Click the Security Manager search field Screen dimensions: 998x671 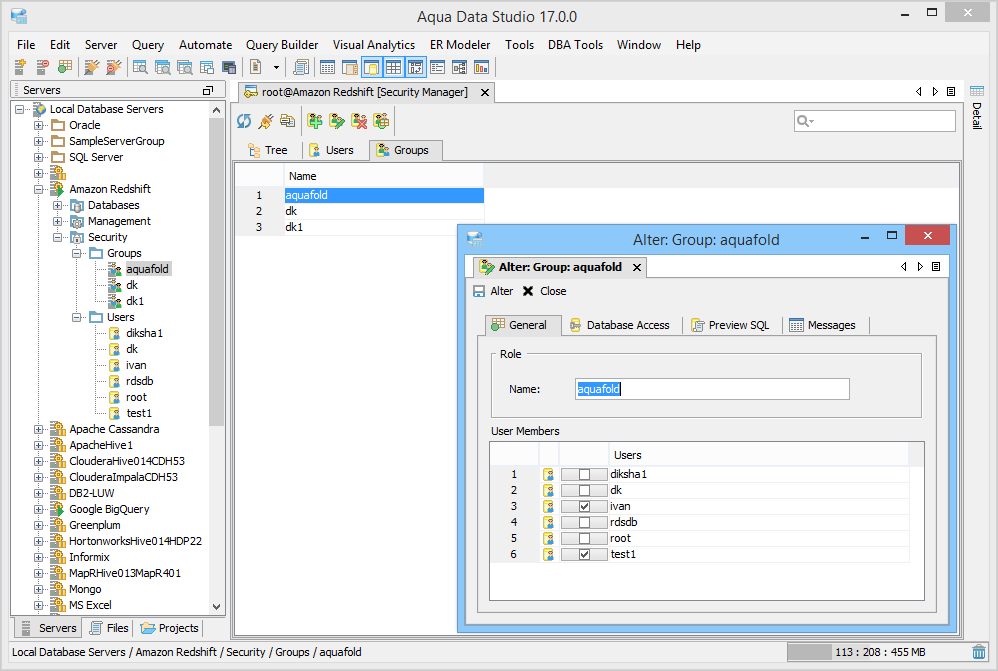click(875, 121)
